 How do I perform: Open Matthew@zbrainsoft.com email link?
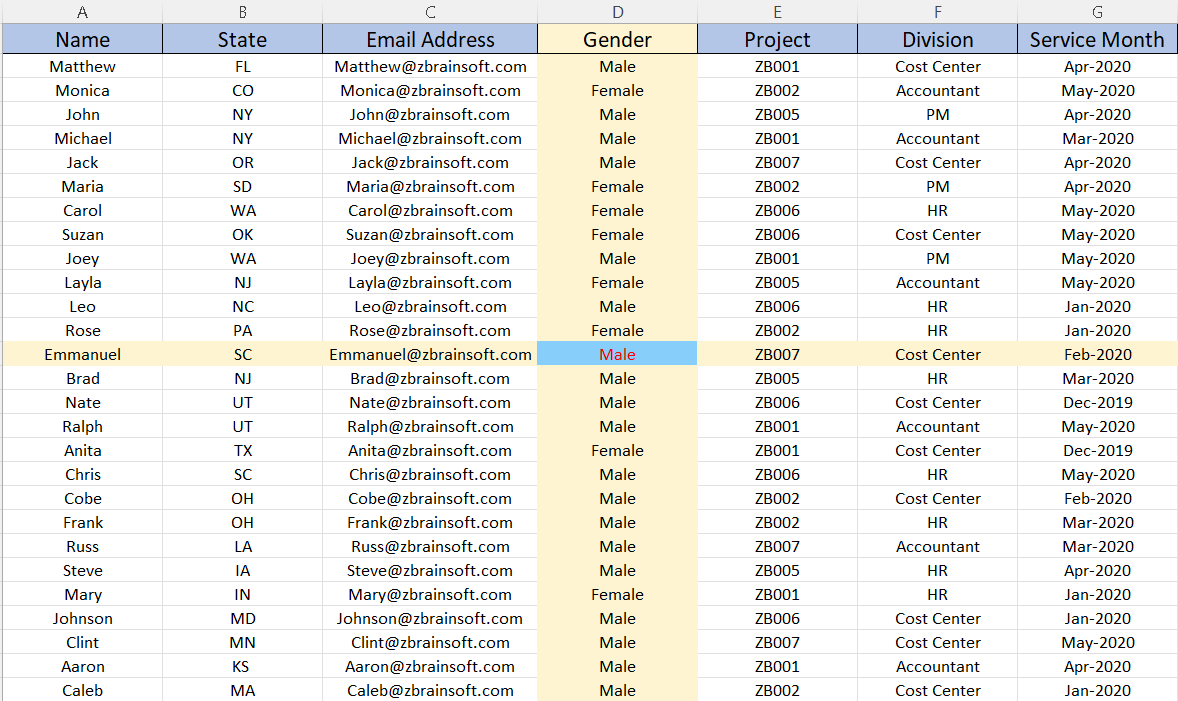pos(430,66)
